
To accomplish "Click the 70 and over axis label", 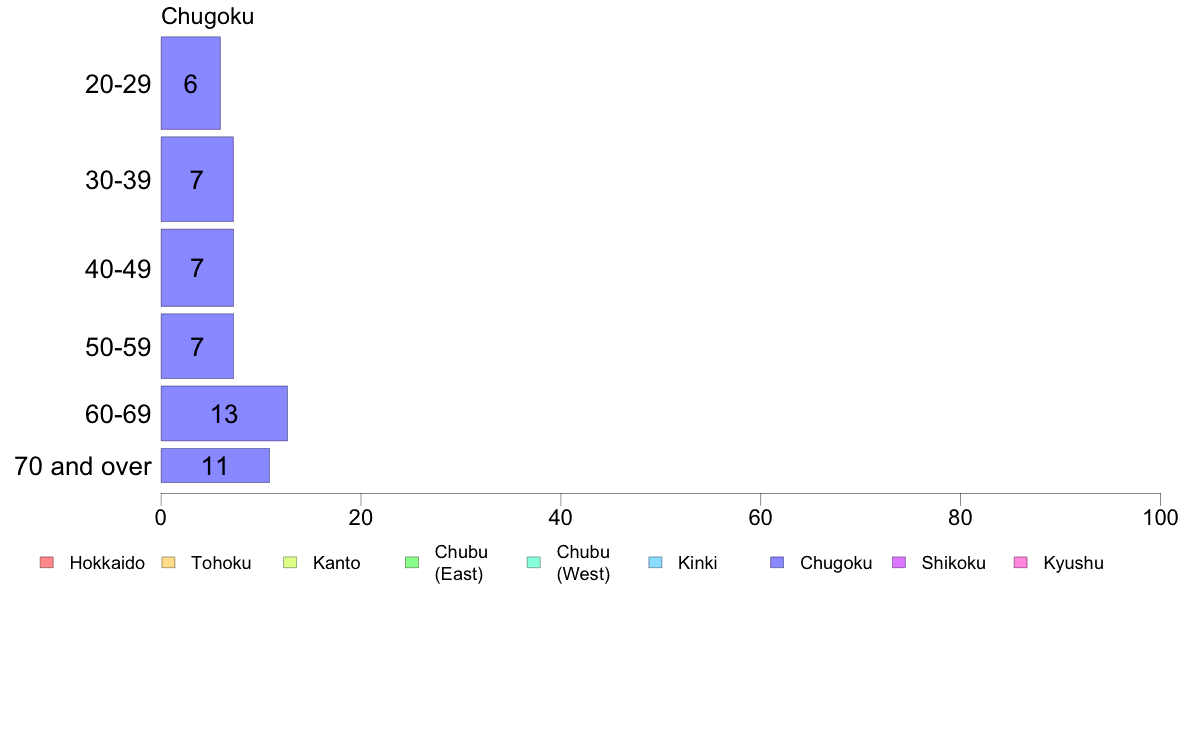I will coord(83,466).
